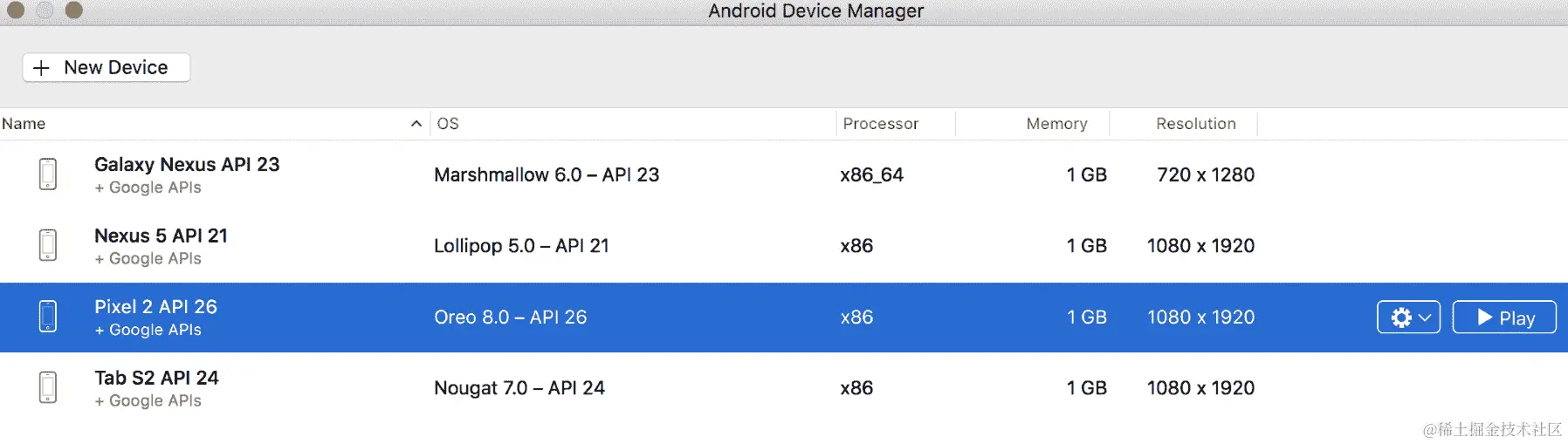Click the Processor column header

click(x=896, y=124)
